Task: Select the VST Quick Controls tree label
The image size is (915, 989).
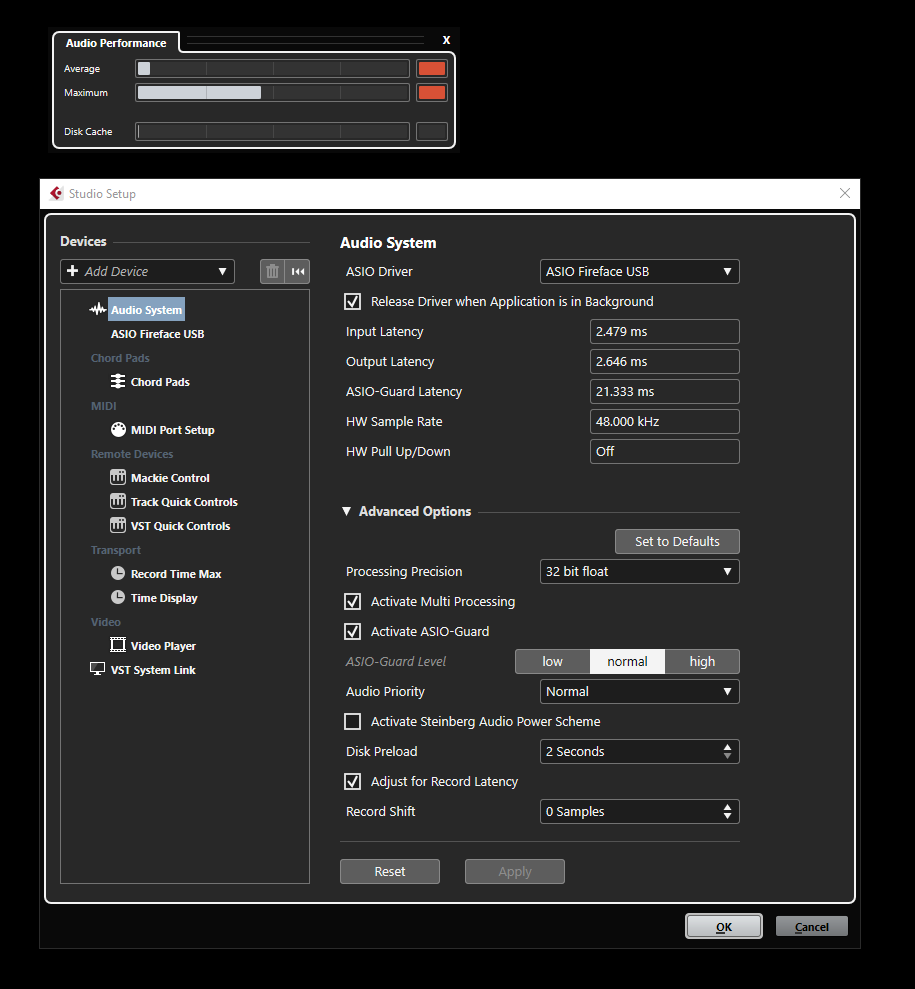Action: point(180,525)
